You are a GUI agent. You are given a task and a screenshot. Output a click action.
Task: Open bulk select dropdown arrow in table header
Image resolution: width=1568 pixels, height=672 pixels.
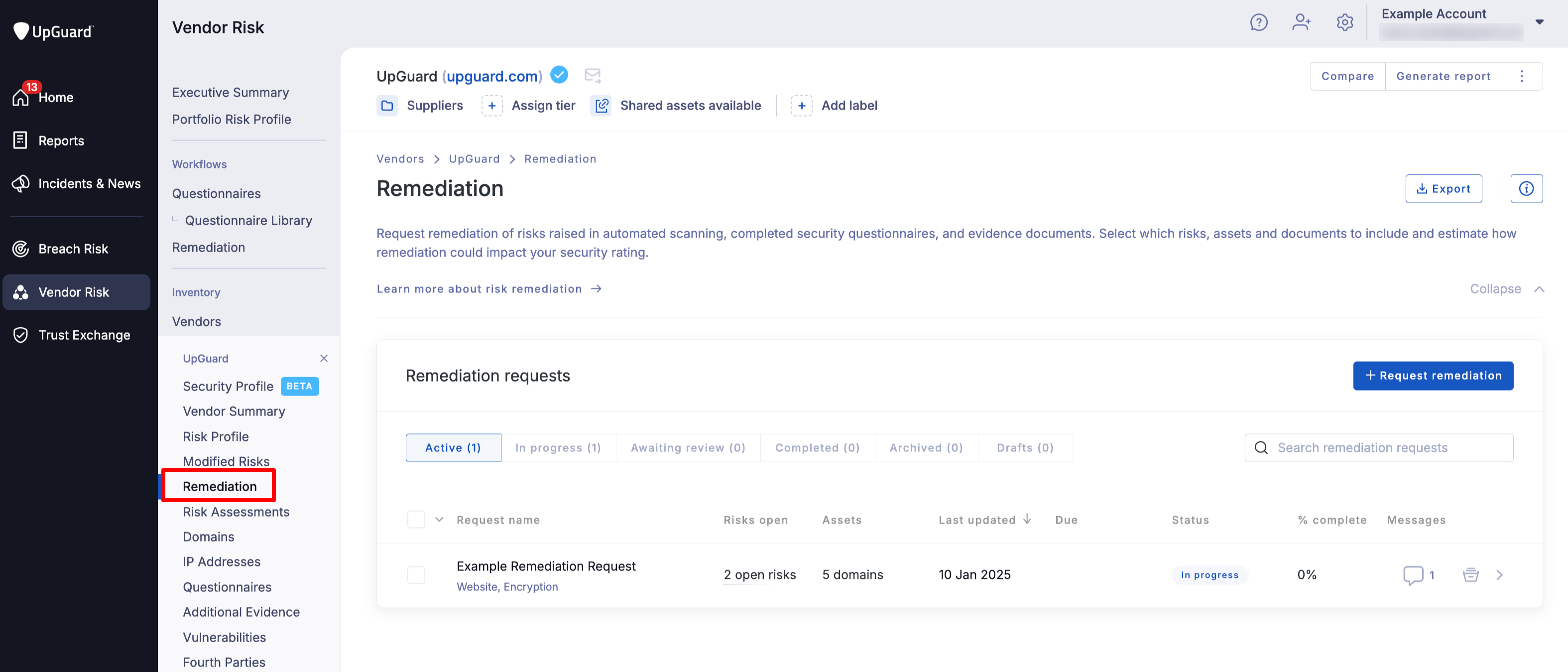tap(440, 520)
